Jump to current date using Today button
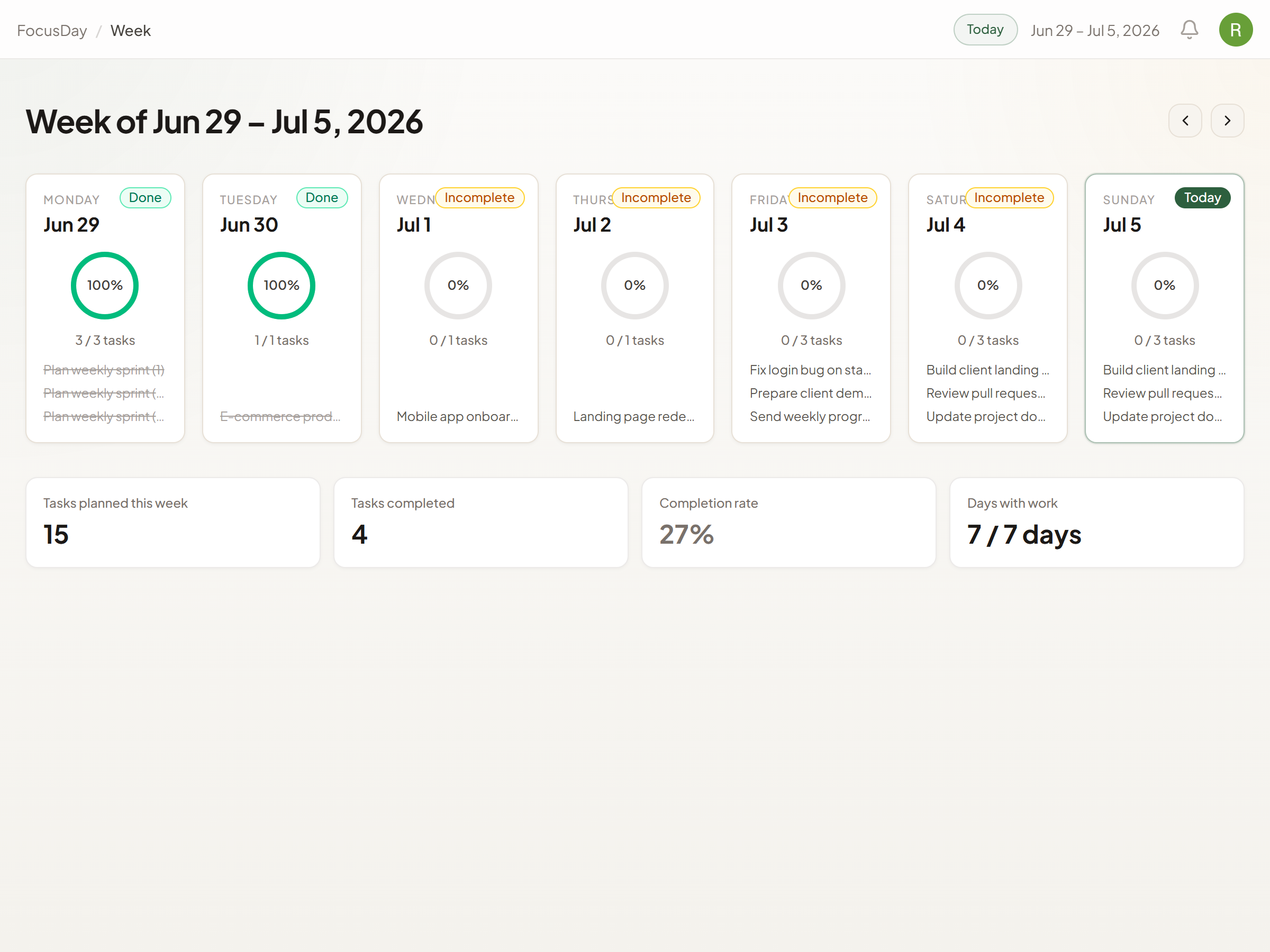The width and height of the screenshot is (1270, 952). tap(985, 29)
